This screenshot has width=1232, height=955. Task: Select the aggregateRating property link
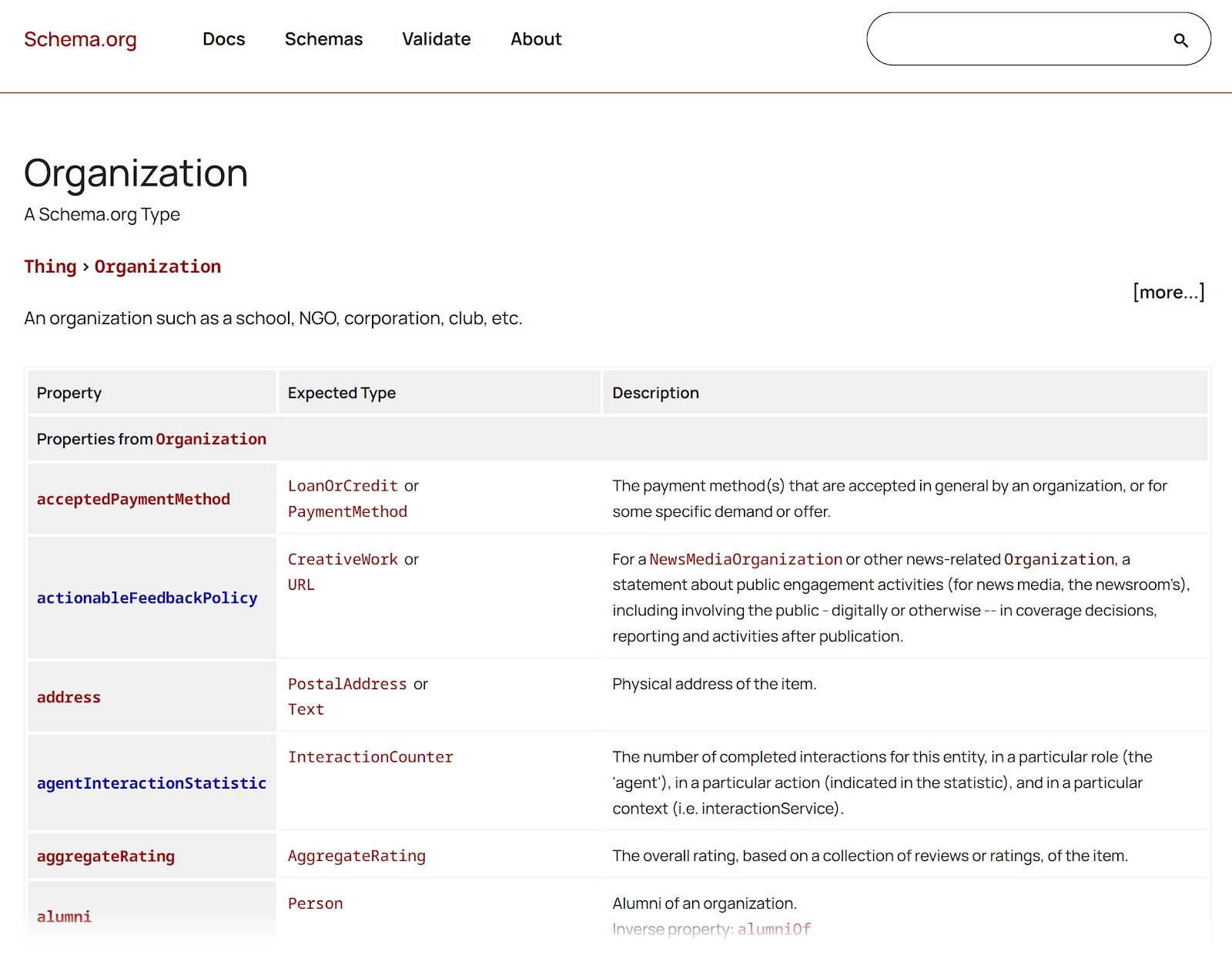(x=105, y=856)
